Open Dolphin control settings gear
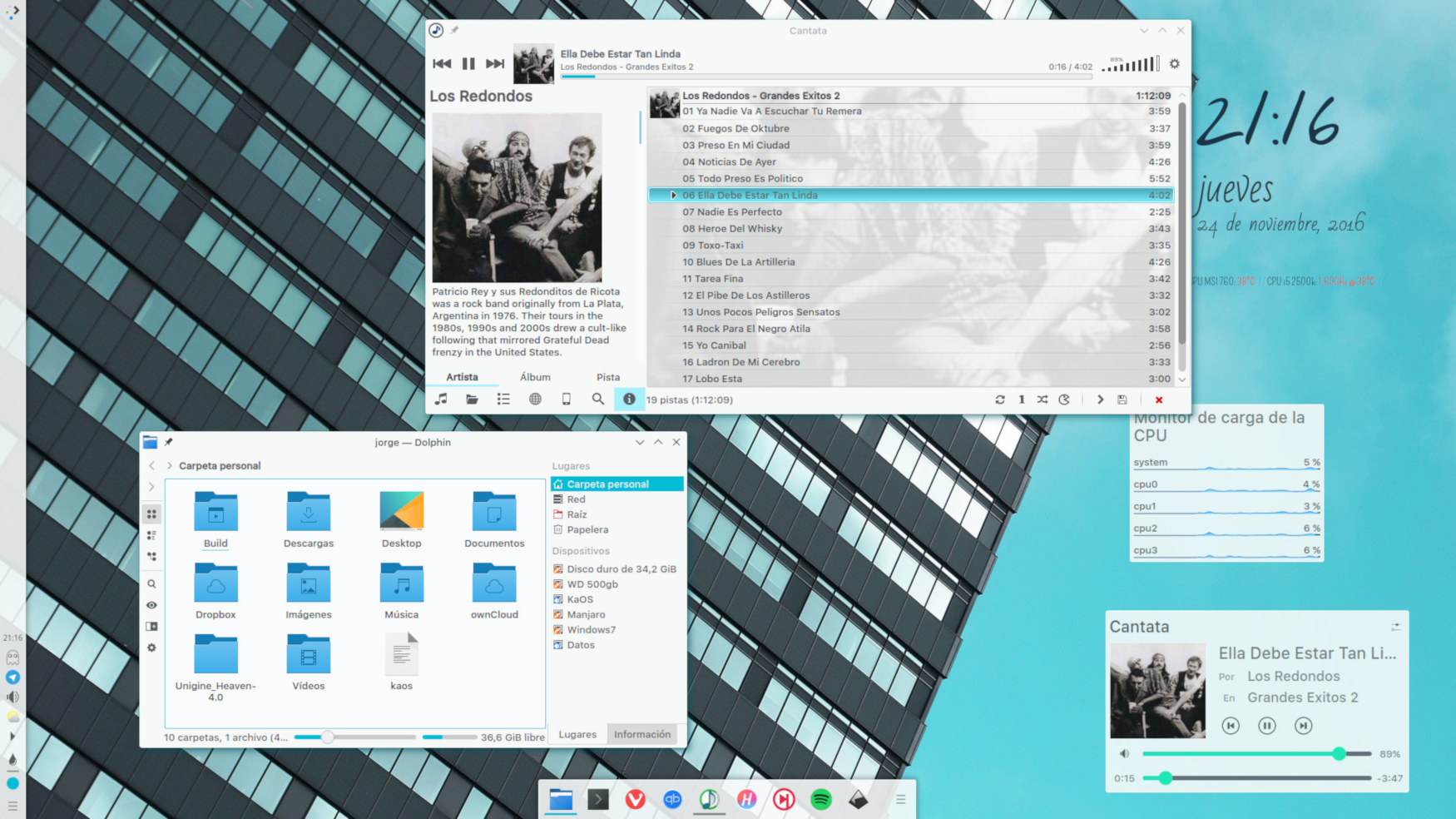The height and width of the screenshot is (819, 1456). point(151,648)
